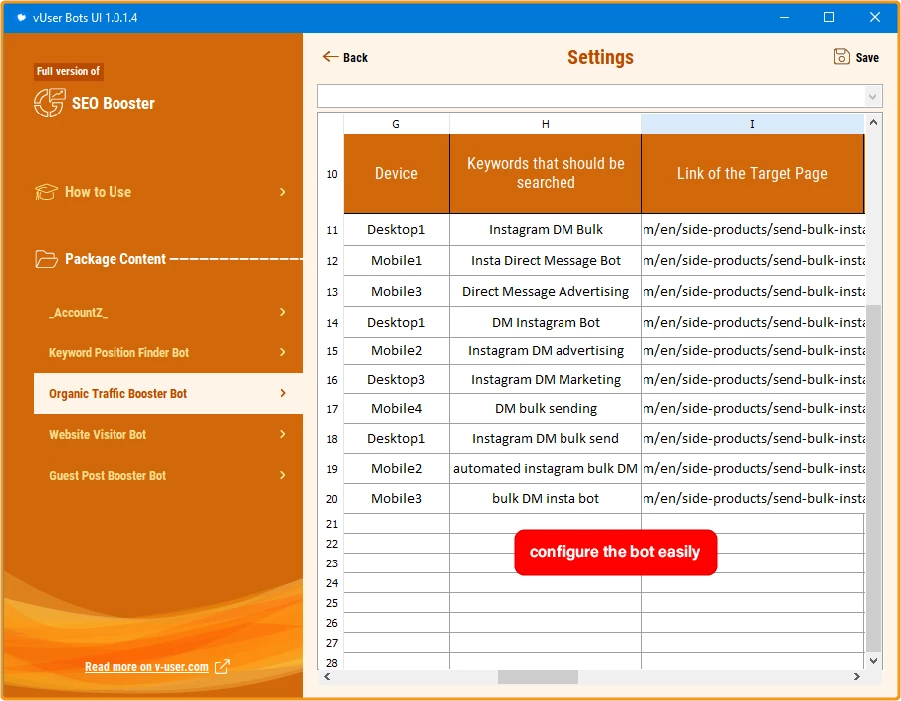Click the 'DM bulk sending' cell
The image size is (901, 701).
[545, 409]
